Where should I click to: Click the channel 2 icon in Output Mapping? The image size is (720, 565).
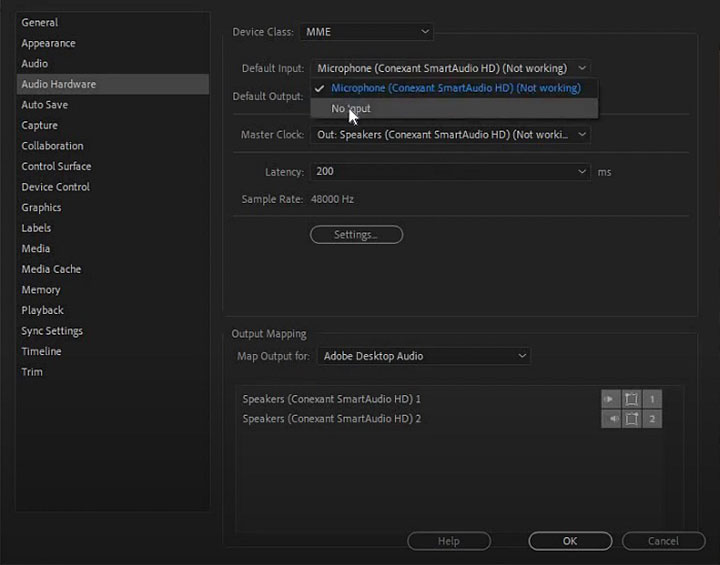[652, 419]
